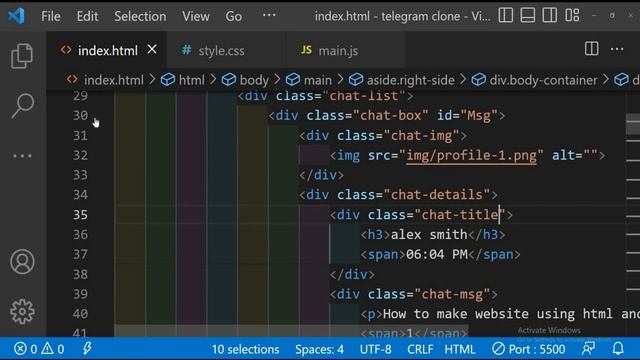The width and height of the screenshot is (640, 360).
Task: Open the Accounts menu icon
Action: [x=22, y=262]
